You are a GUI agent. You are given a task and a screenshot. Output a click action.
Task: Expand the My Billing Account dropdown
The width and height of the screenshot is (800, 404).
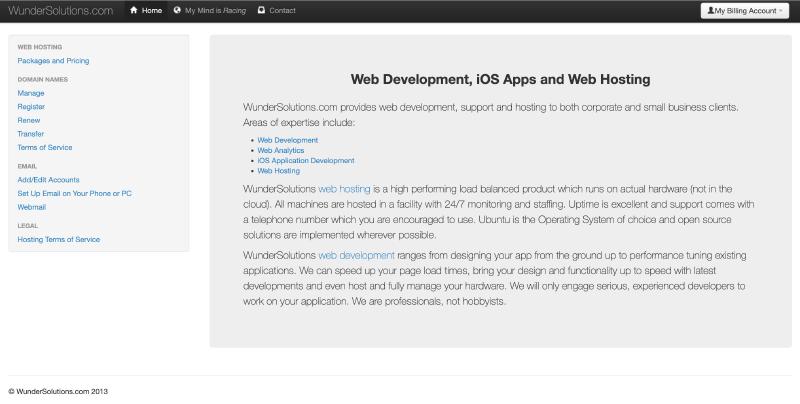click(745, 11)
